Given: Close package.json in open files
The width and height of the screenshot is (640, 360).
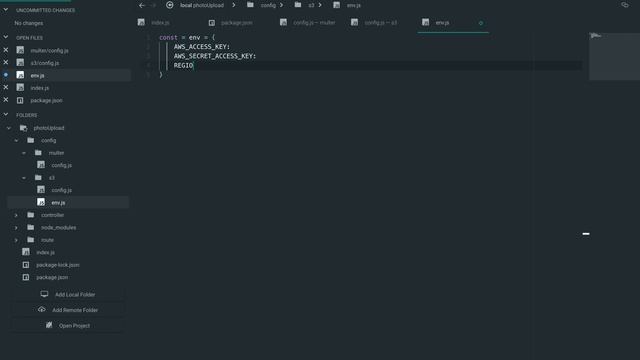Looking at the screenshot, I should (6, 100).
